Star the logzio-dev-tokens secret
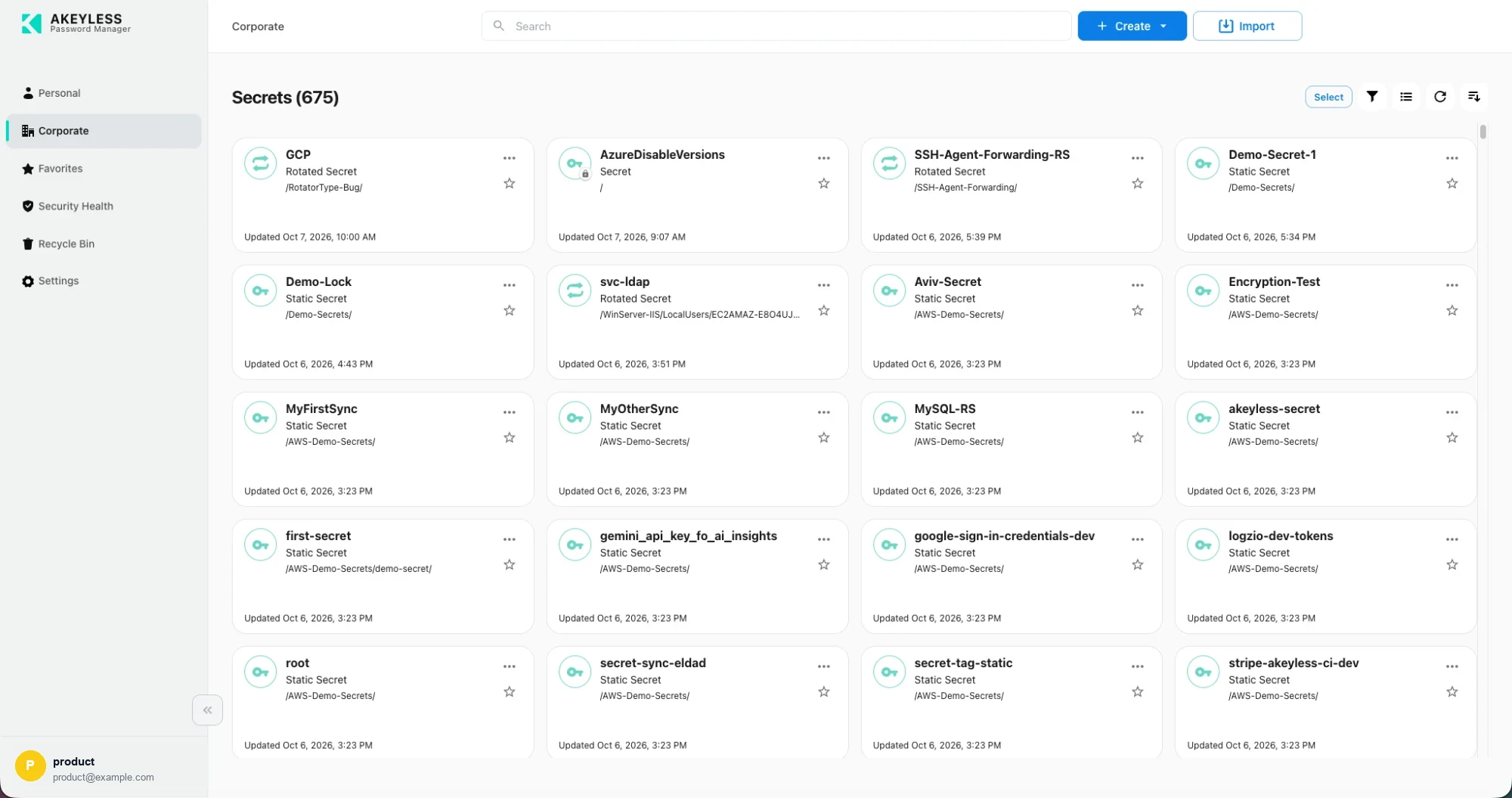Viewport: 1512px width, 798px height. 1452,565
